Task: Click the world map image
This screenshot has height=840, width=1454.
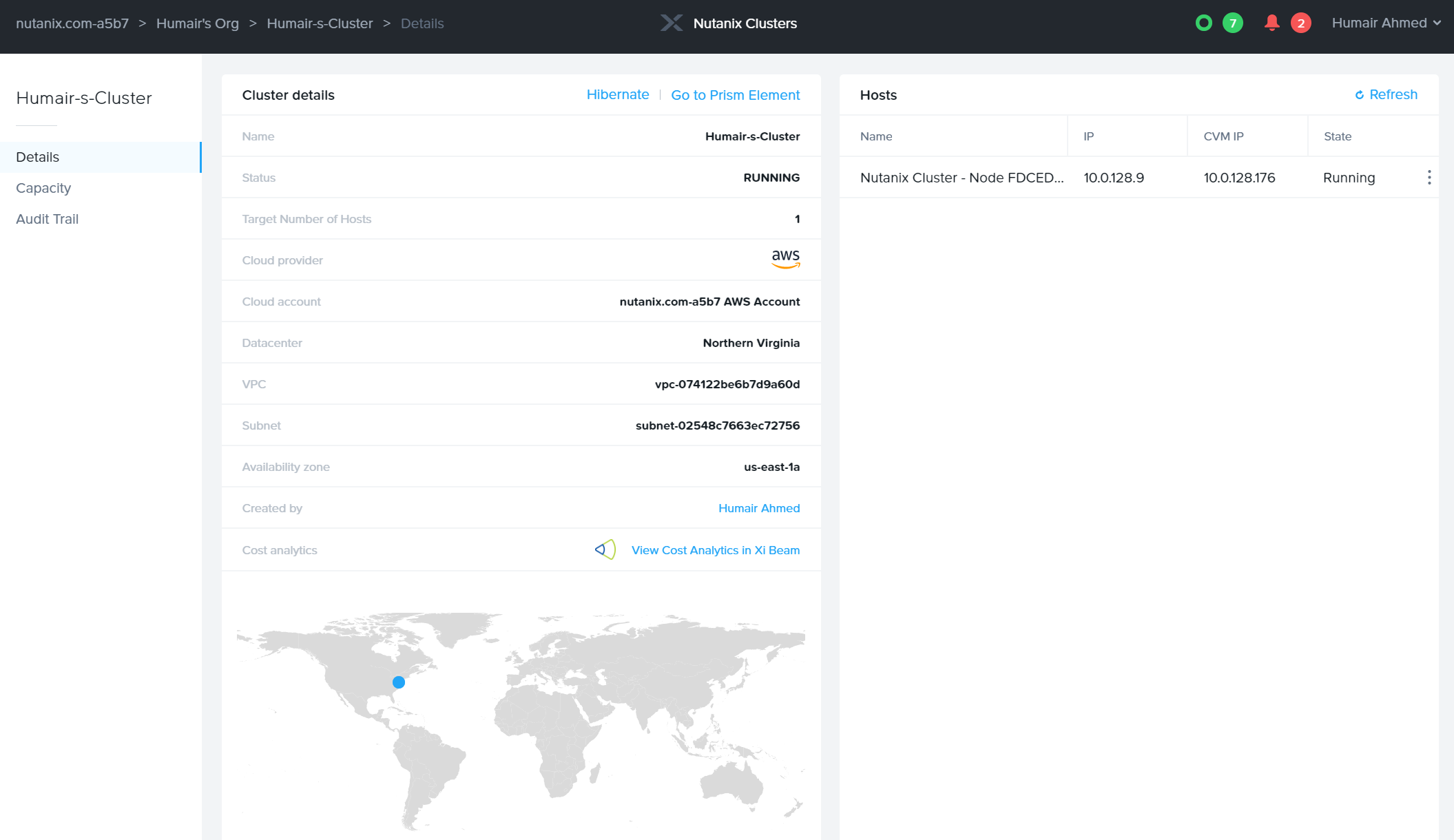Action: click(x=521, y=721)
